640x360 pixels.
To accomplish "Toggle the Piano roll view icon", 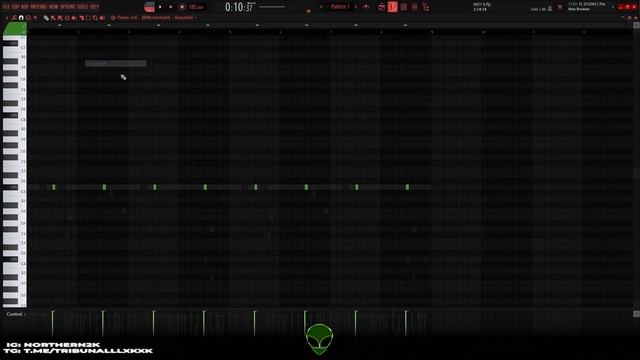I will 393,7.
